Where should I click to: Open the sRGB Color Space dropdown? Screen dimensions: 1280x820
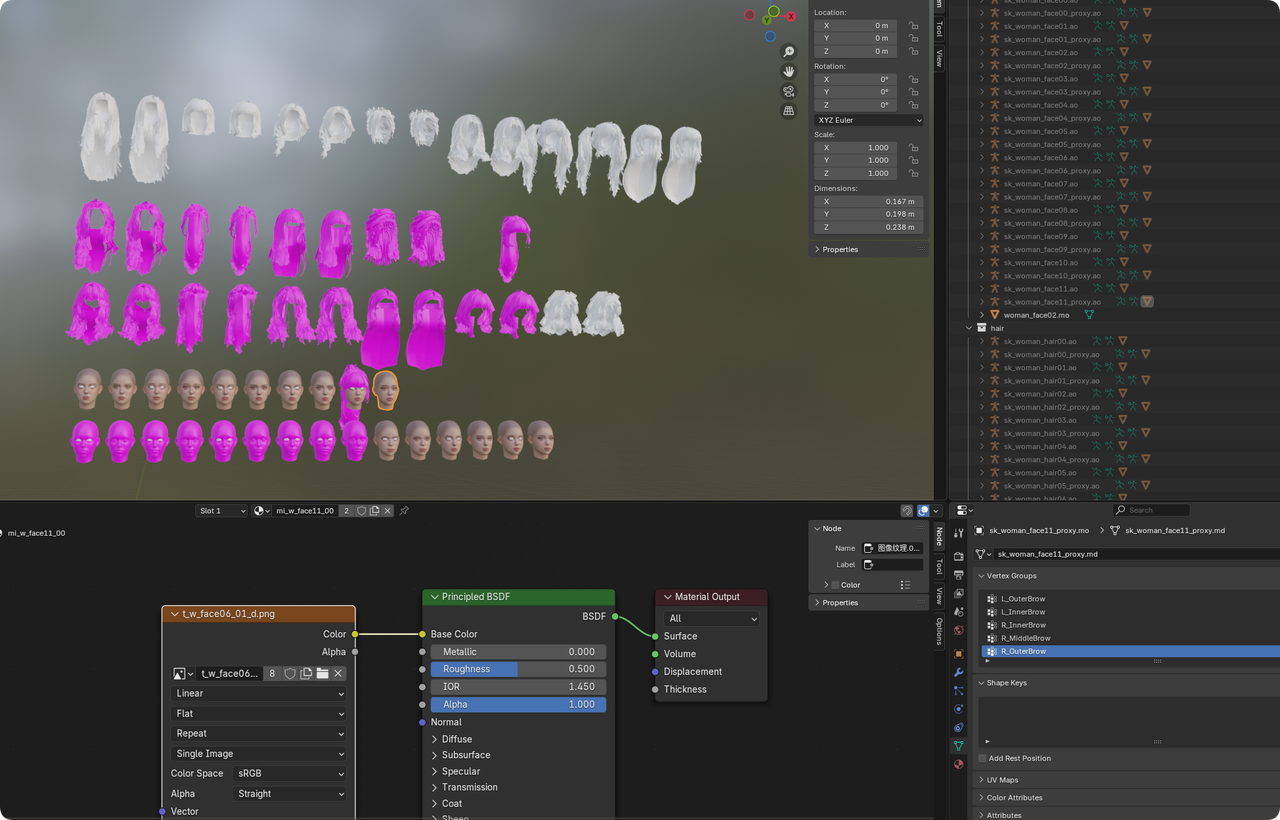coord(289,773)
